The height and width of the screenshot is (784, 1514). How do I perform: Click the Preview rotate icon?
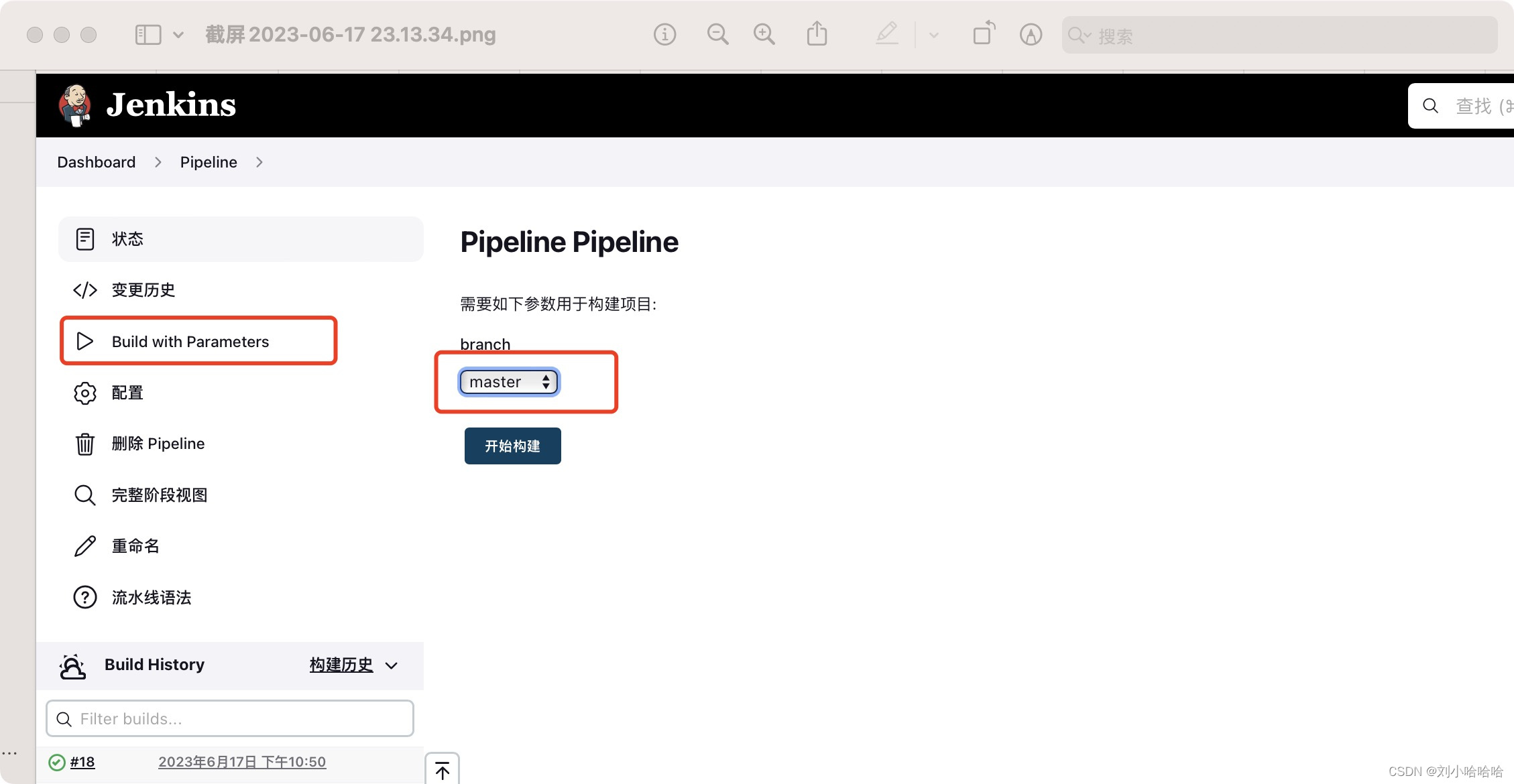pos(984,34)
